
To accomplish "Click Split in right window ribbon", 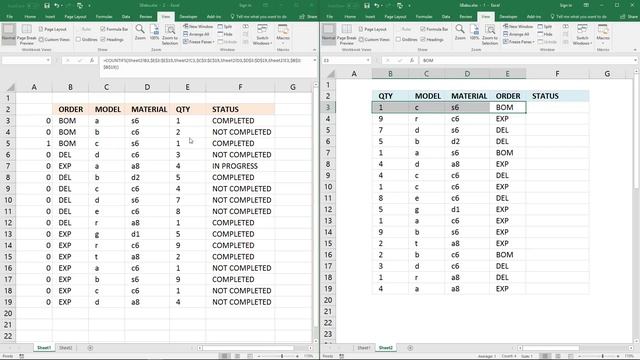I will 545,27.
